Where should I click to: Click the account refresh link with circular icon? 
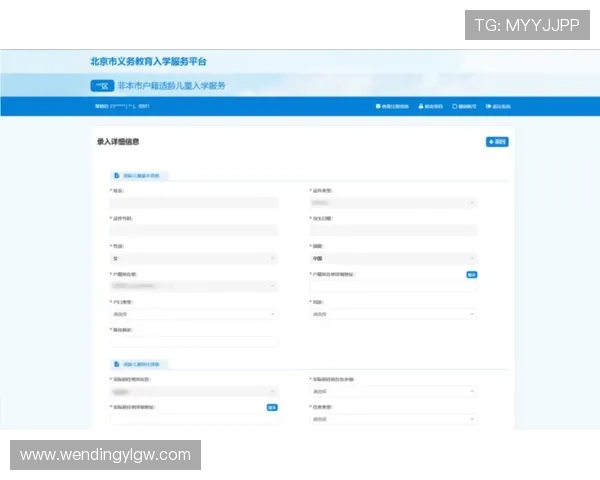coord(464,106)
